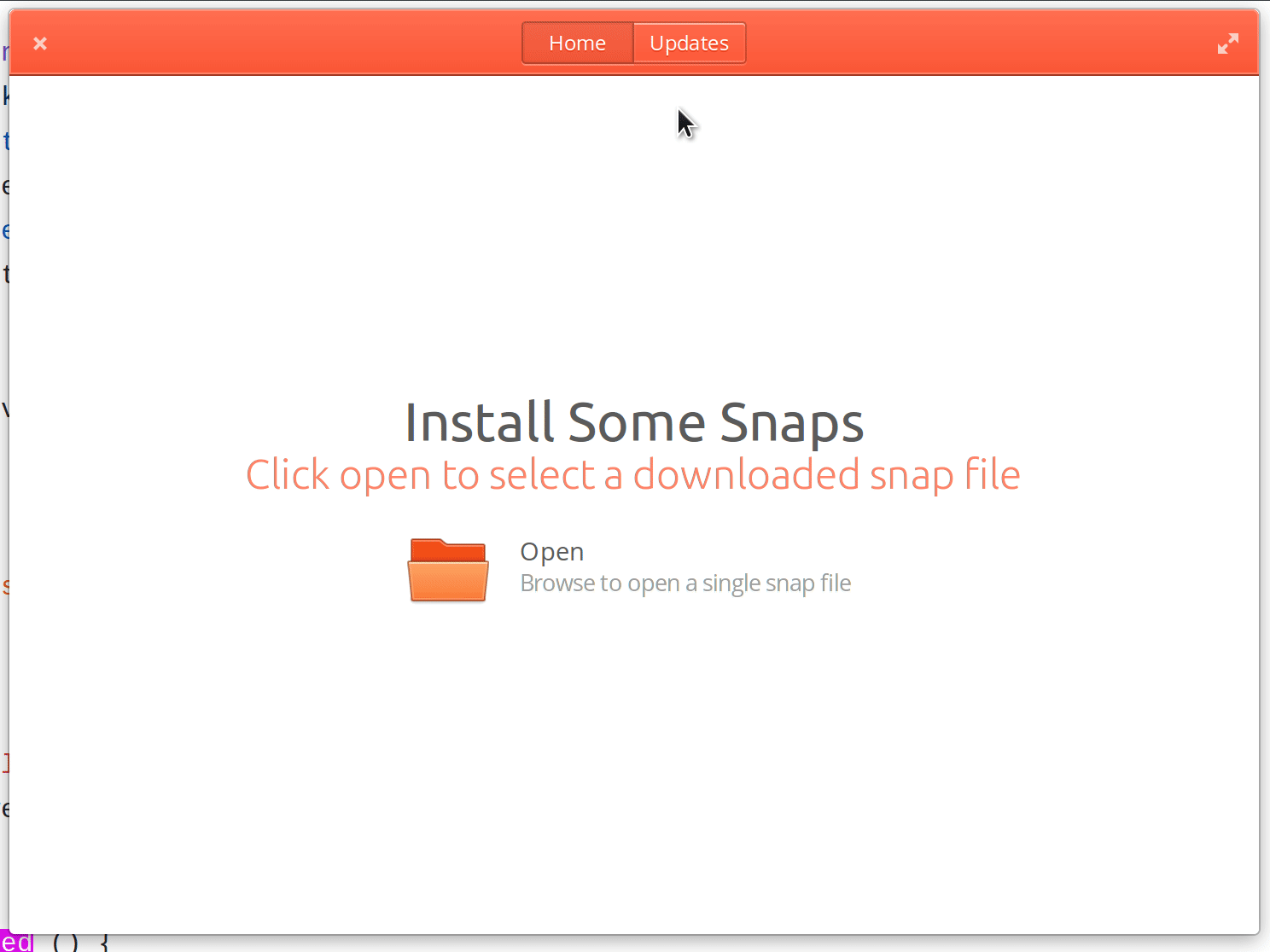Click the Open label to pick a snap
The height and width of the screenshot is (952, 1270).
tap(551, 551)
